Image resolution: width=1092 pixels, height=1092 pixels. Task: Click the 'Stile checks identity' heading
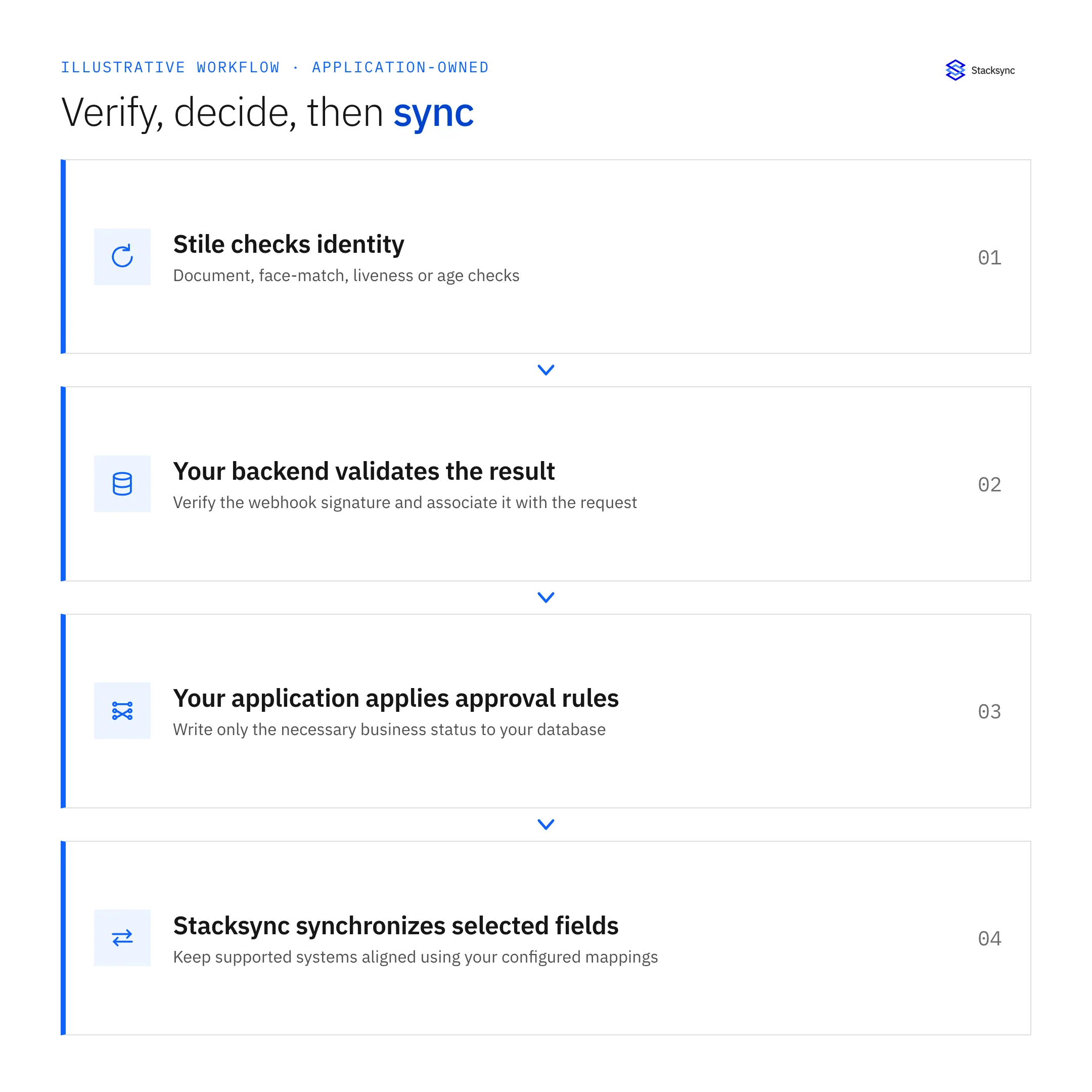pos(289,244)
